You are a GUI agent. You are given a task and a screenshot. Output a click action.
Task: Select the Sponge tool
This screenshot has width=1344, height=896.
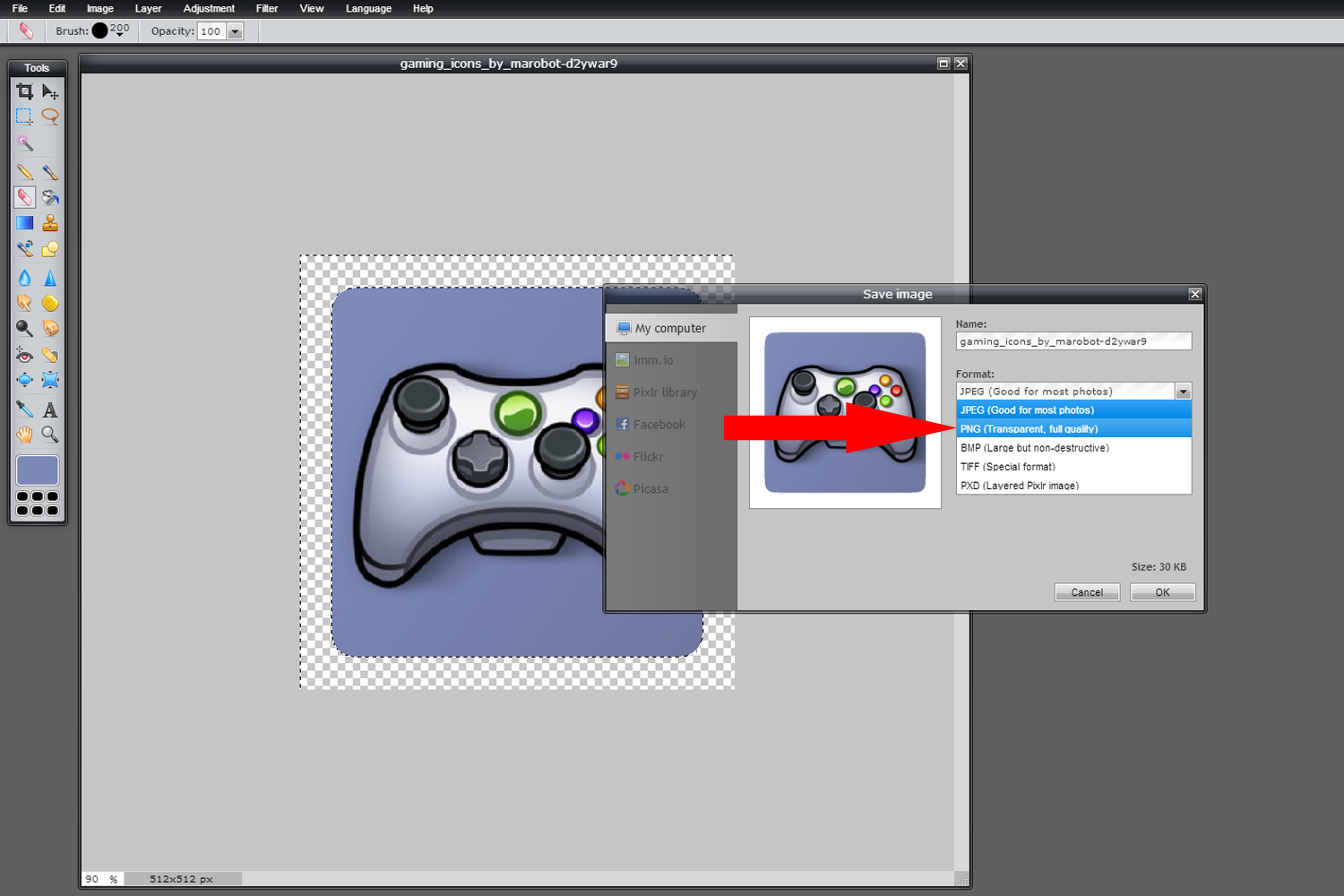coord(50,303)
